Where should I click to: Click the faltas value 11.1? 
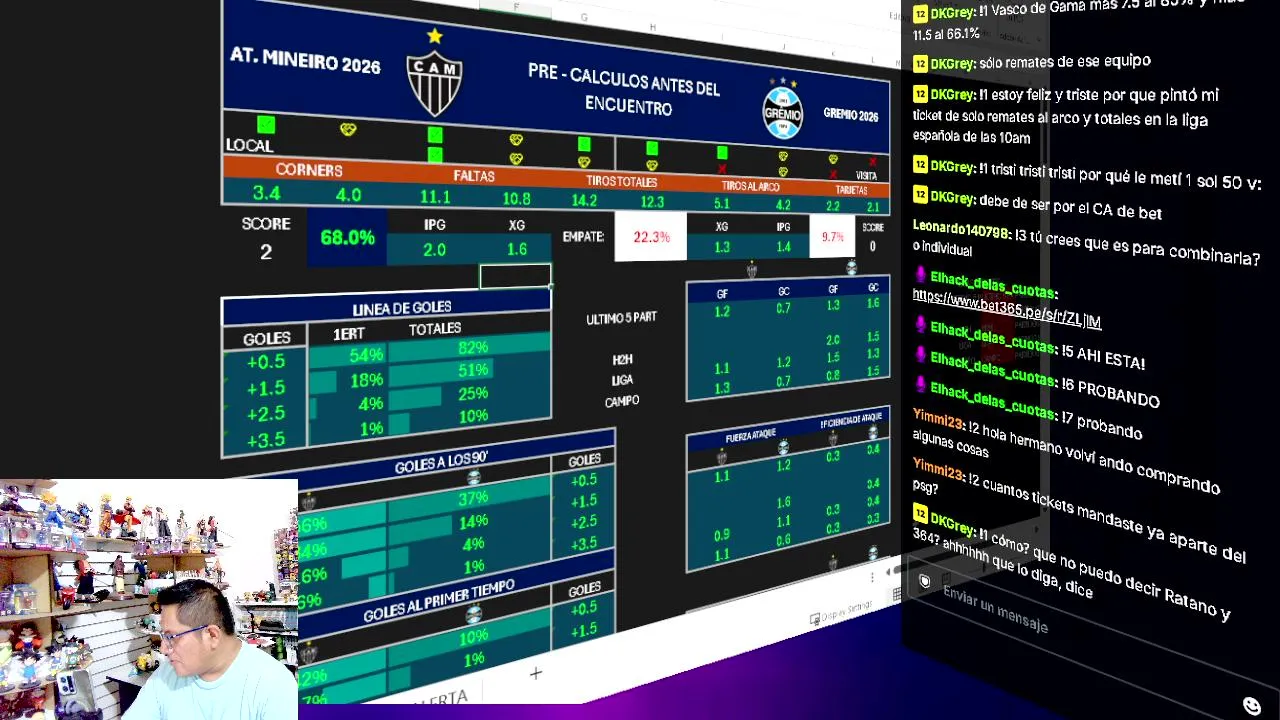[x=434, y=197]
